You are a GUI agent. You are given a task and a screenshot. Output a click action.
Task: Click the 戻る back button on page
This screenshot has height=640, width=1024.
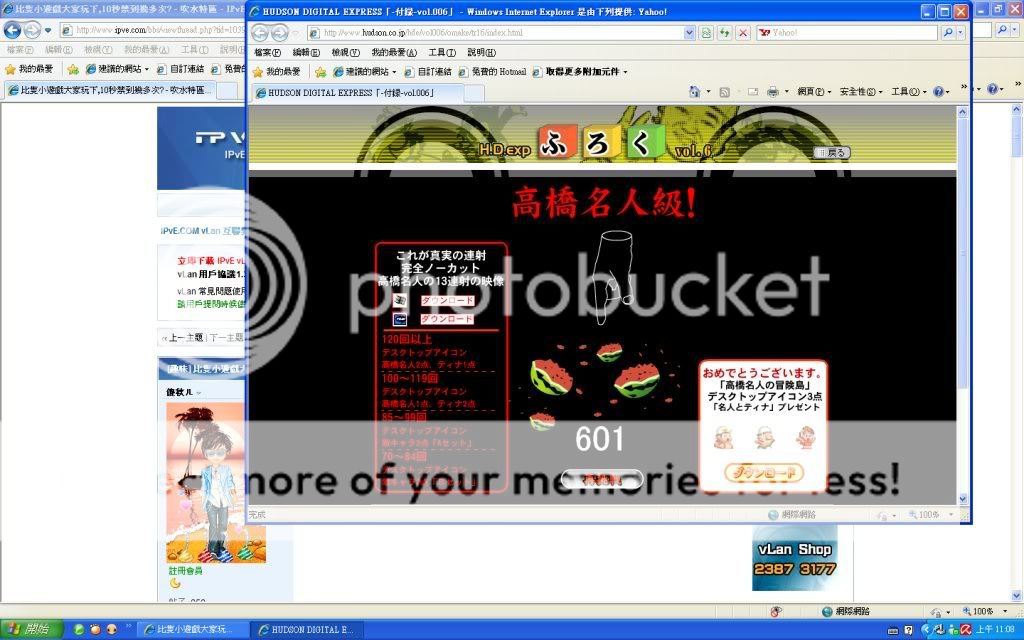832,153
